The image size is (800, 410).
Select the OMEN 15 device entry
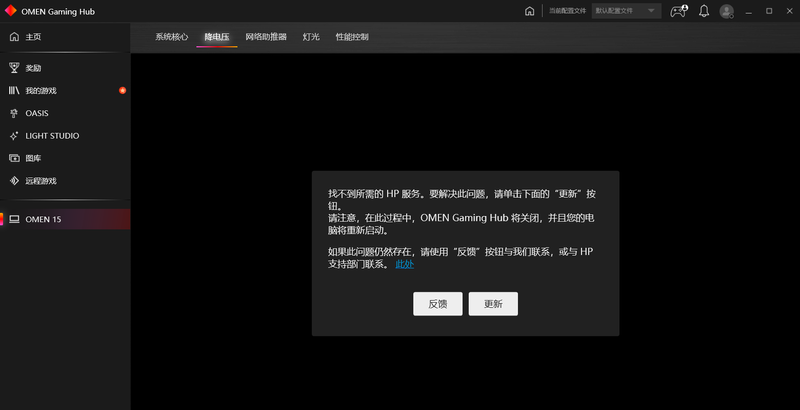65,219
